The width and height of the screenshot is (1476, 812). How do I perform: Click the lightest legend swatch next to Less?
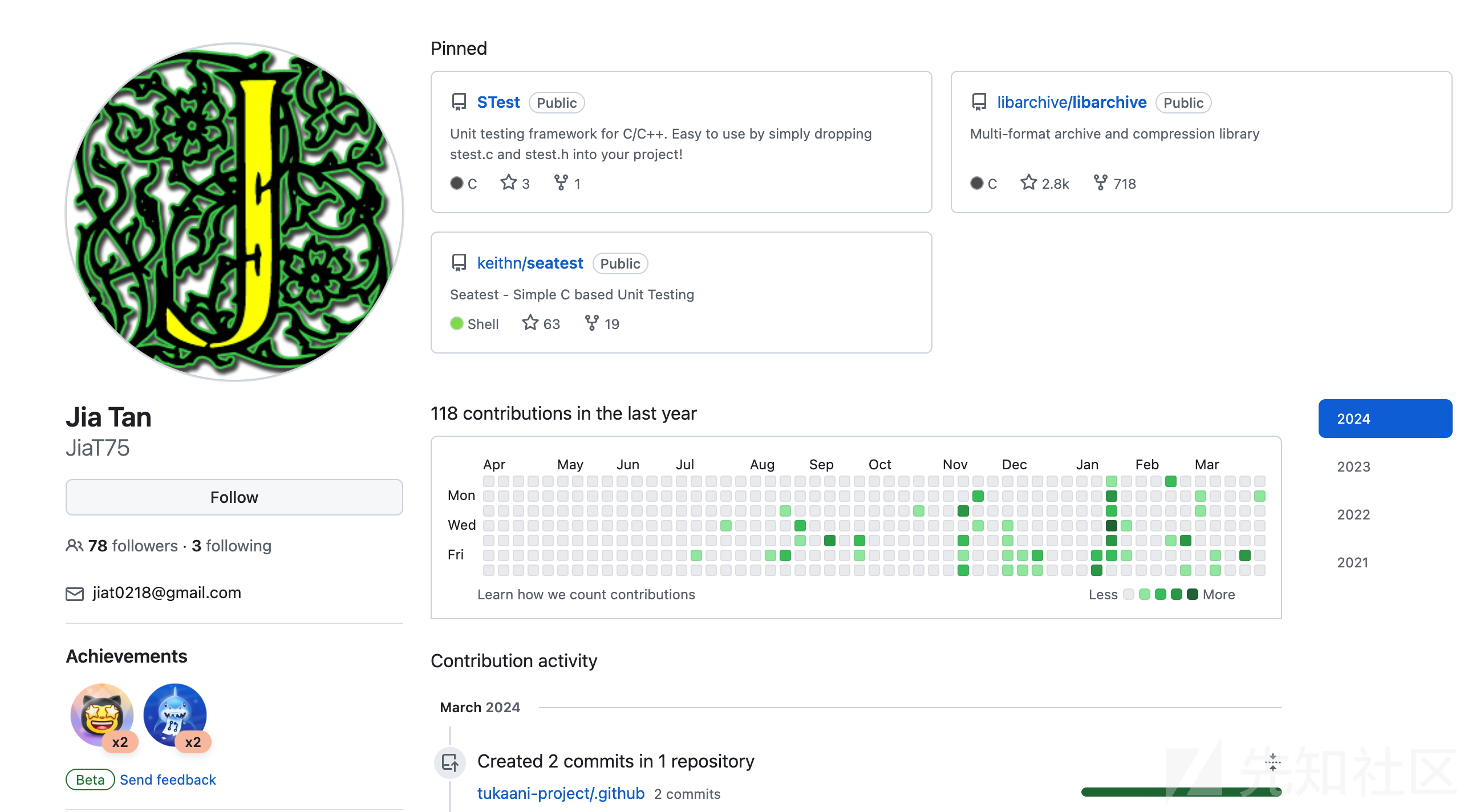click(1128, 594)
